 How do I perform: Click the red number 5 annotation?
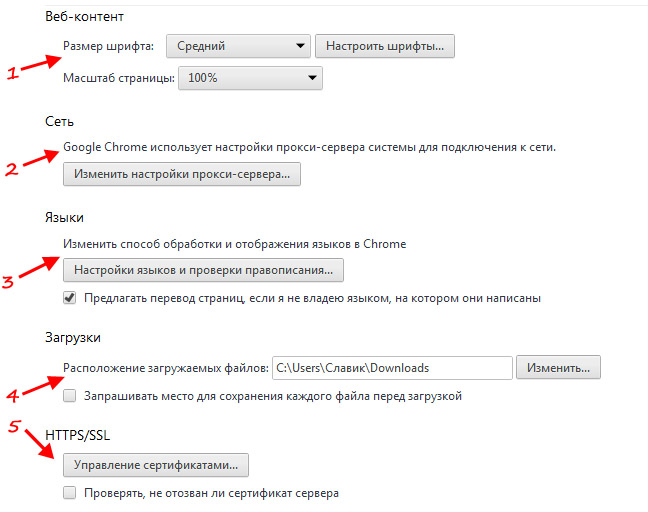14,427
